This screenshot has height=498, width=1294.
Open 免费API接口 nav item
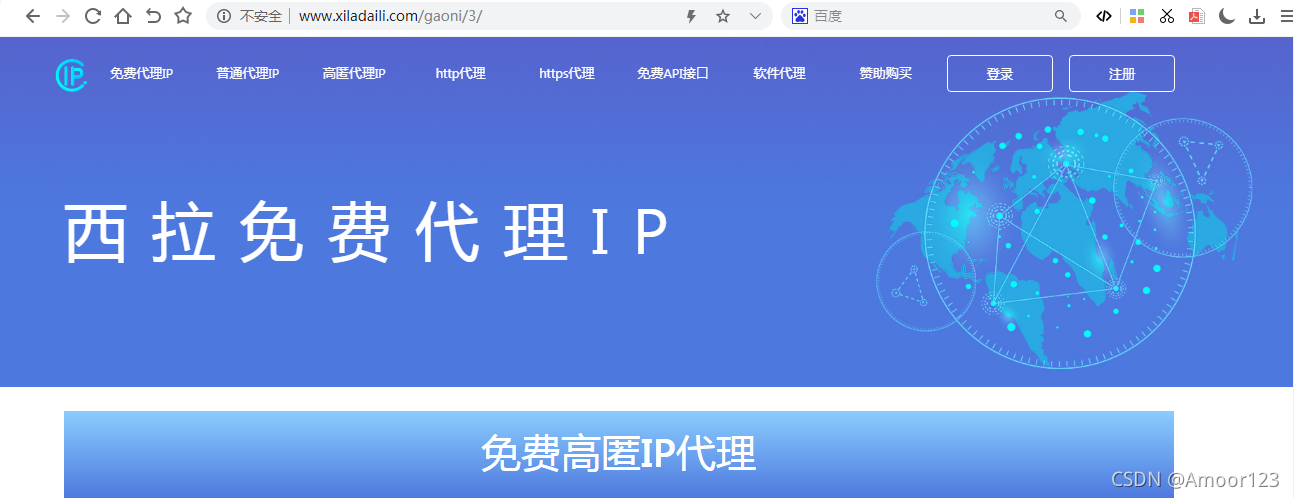pyautogui.click(x=673, y=74)
